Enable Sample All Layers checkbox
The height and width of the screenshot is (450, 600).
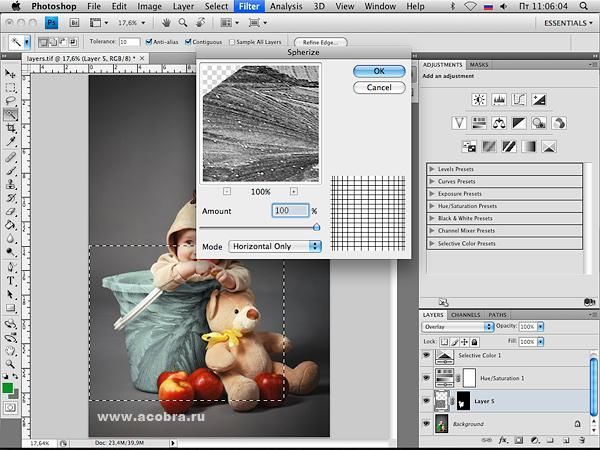pyautogui.click(x=232, y=42)
